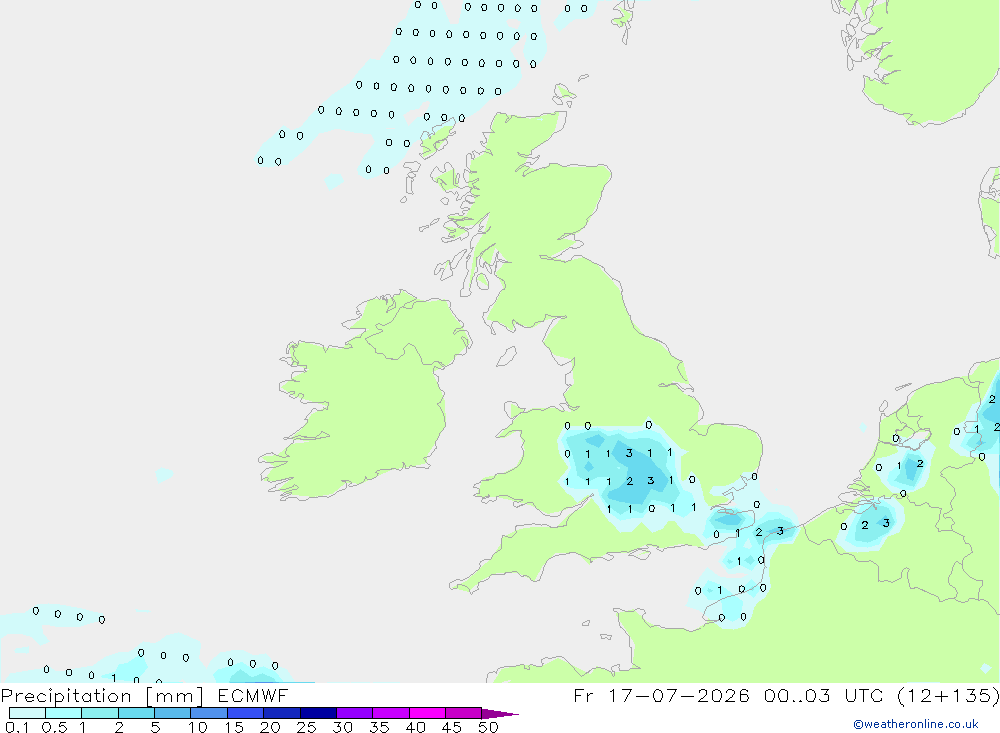Click the '50' legend scale value
This screenshot has height=733, width=1000.
488,727
